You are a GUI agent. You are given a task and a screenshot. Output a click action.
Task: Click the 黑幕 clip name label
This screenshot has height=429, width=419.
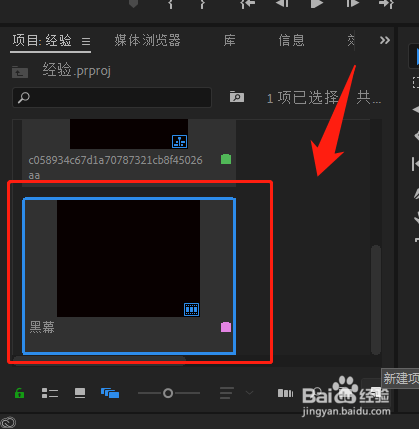click(42, 327)
